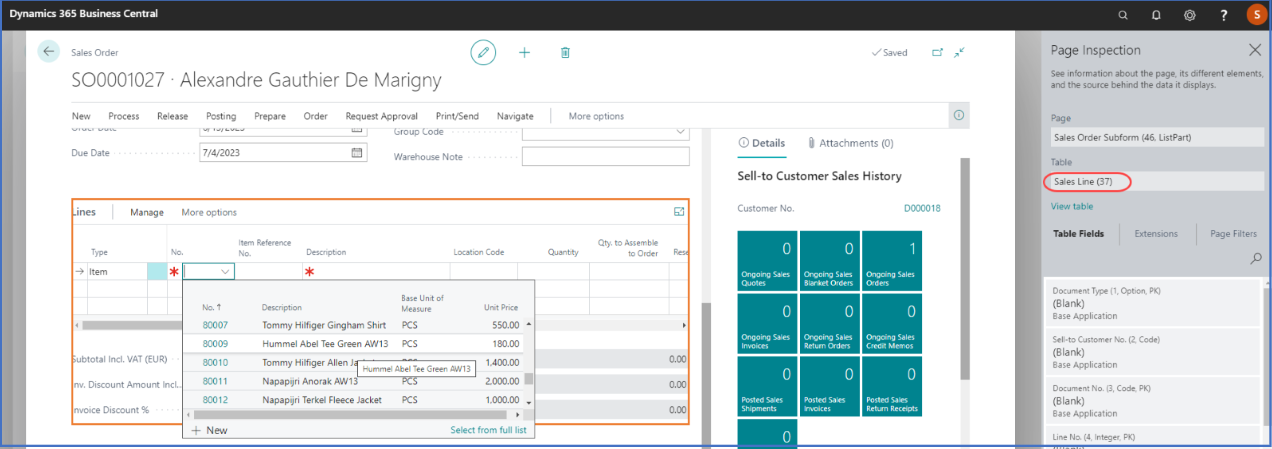This screenshot has width=1272, height=449.
Task: Create new record with plus icon
Action: pyautogui.click(x=525, y=52)
